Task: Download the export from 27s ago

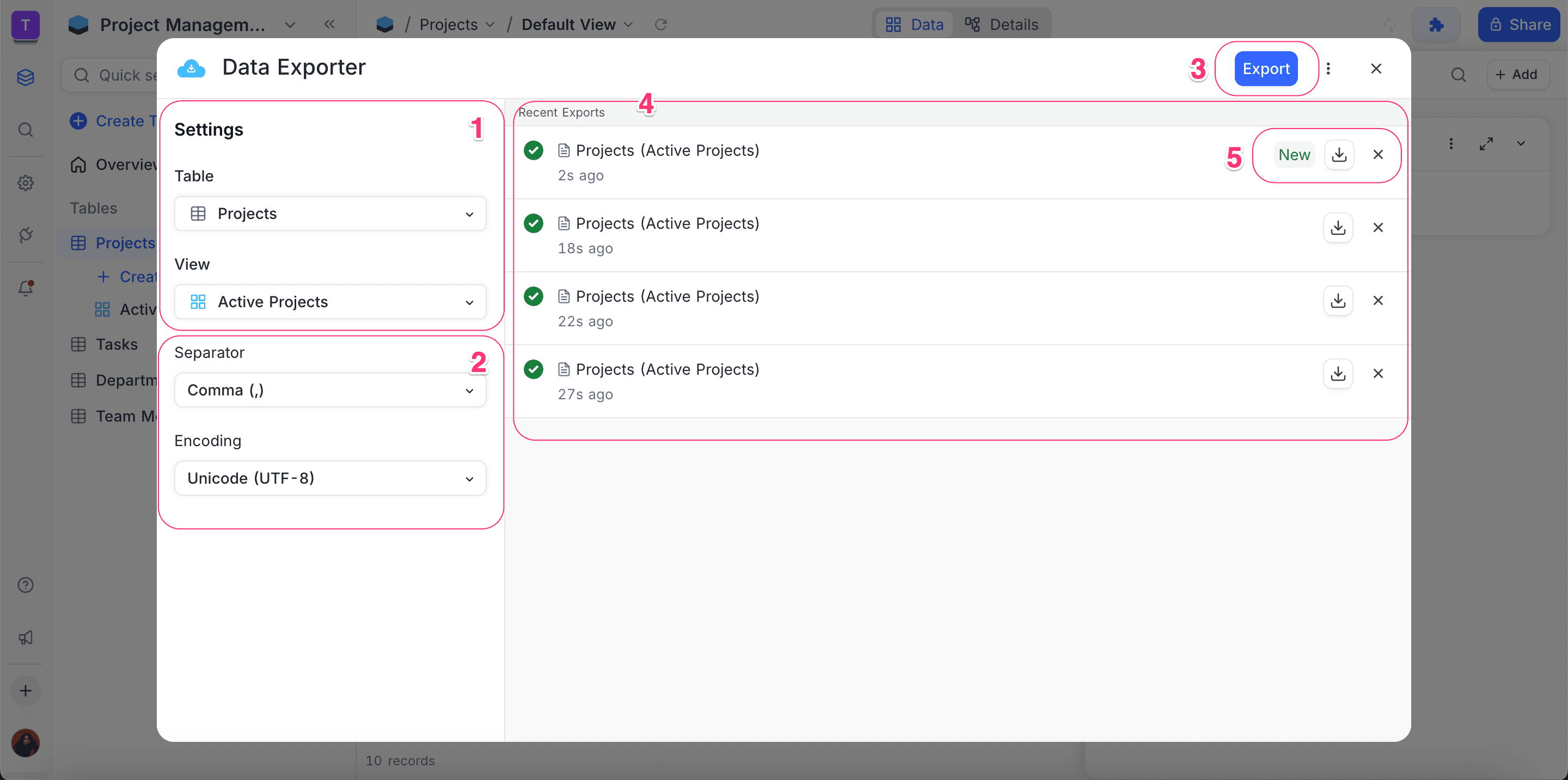Action: [x=1337, y=373]
